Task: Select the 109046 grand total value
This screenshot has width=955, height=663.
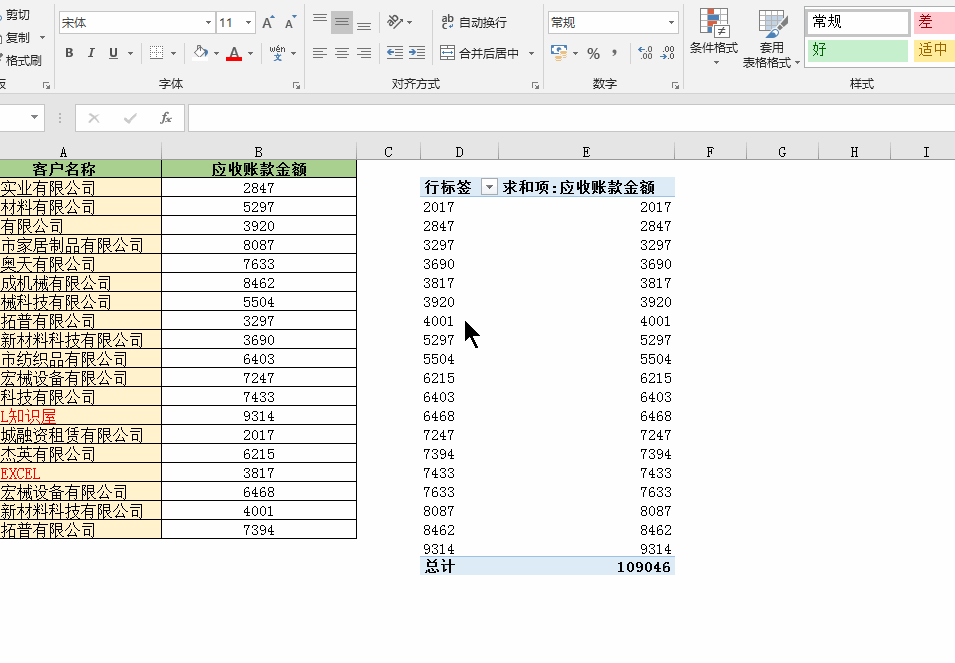Action: (x=644, y=567)
